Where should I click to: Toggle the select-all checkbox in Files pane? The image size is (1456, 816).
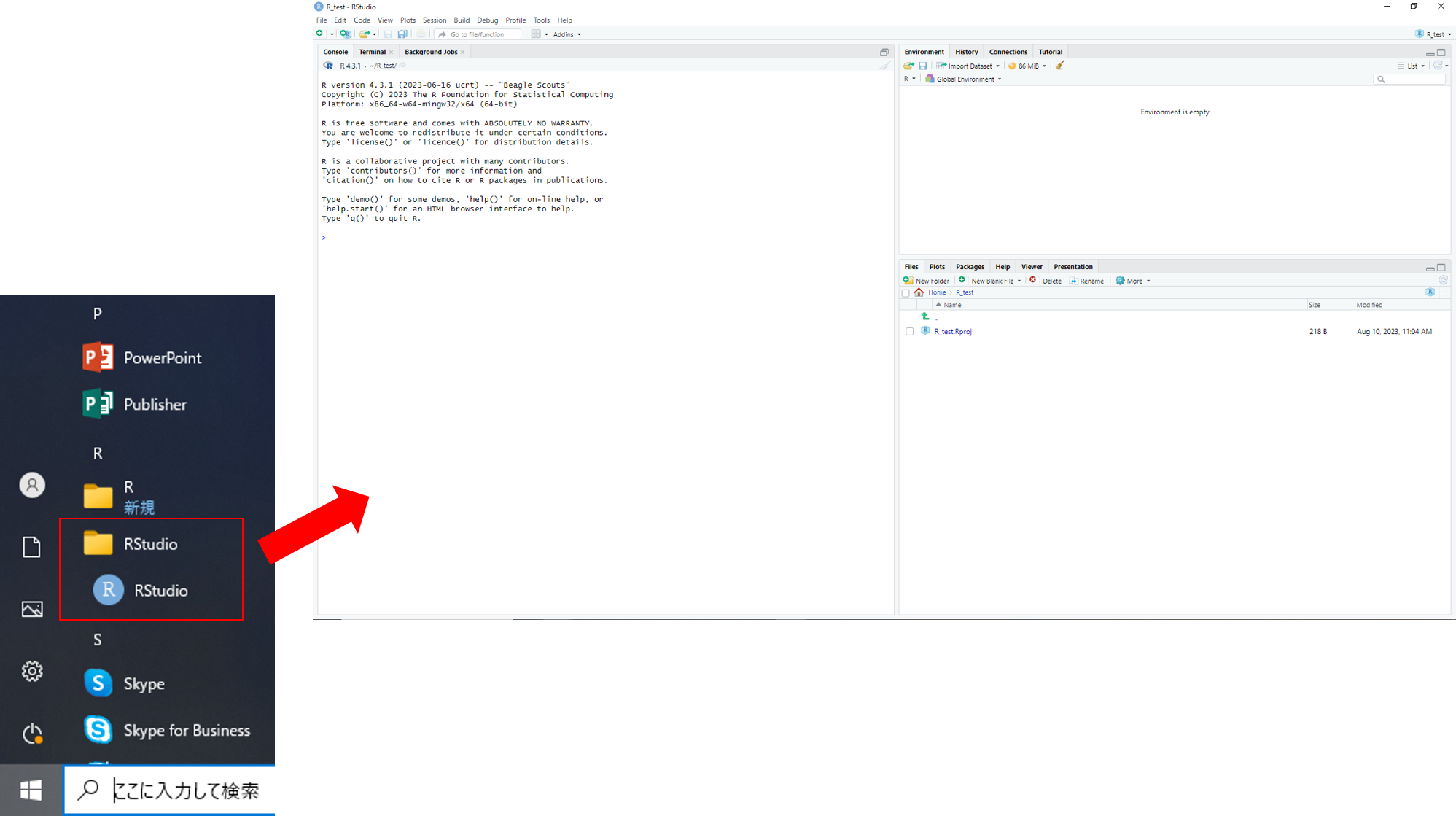click(x=906, y=293)
